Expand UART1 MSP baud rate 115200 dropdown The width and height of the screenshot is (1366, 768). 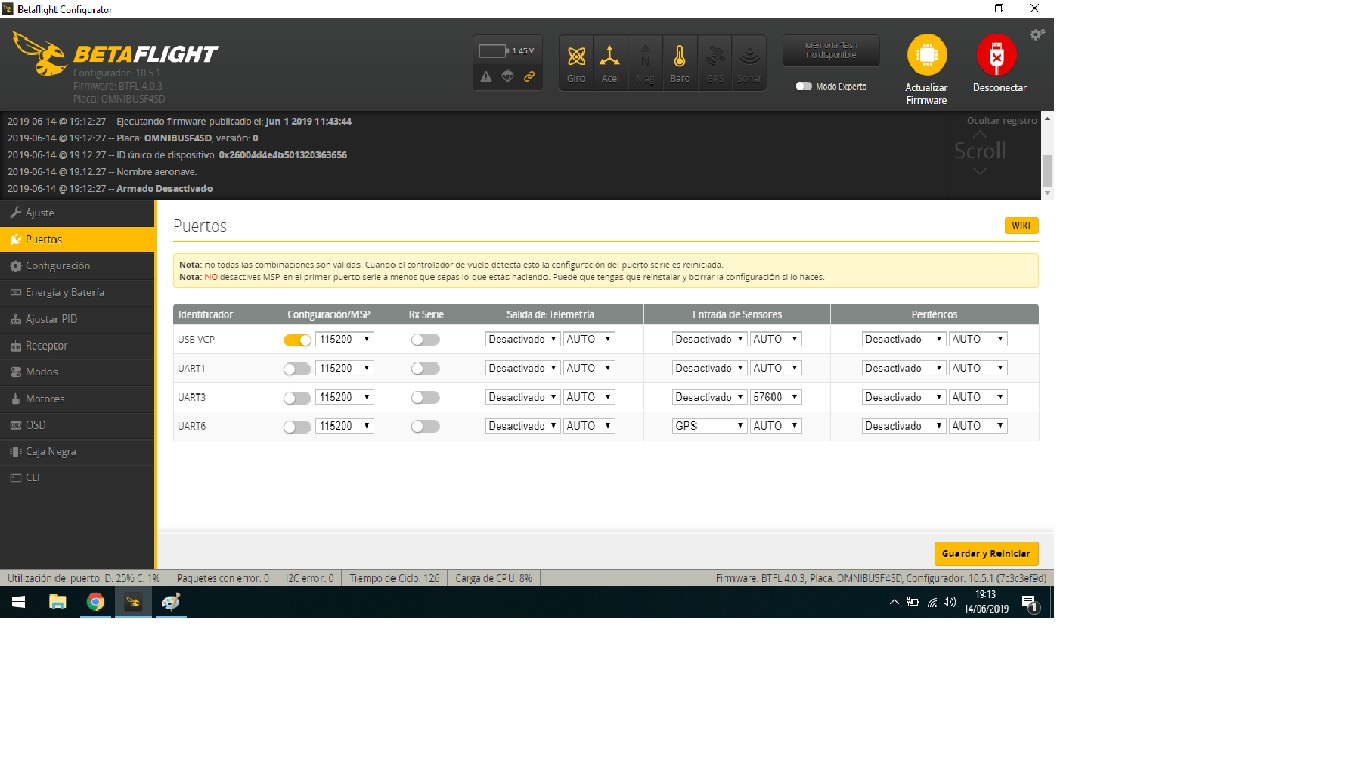[x=344, y=369]
